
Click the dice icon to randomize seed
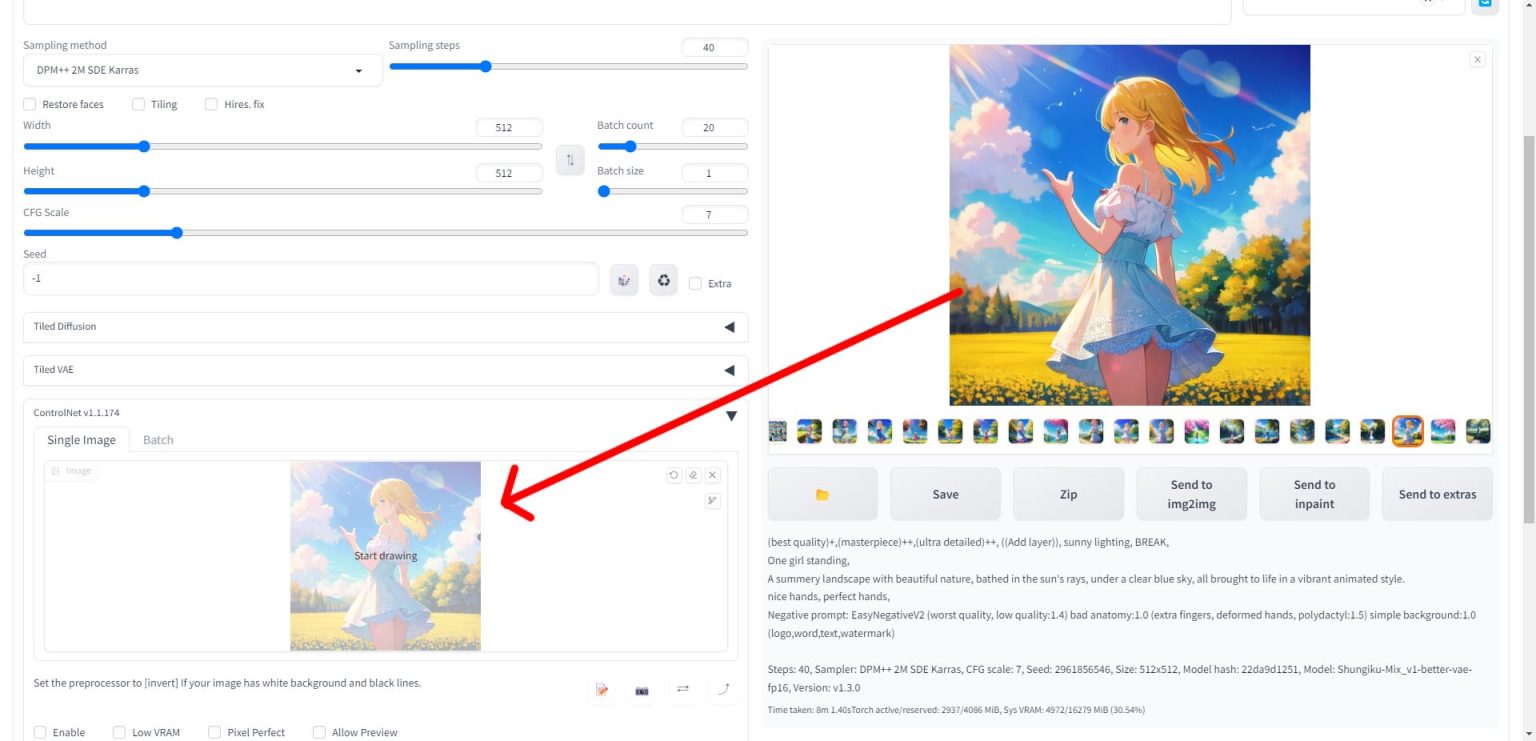coord(624,281)
